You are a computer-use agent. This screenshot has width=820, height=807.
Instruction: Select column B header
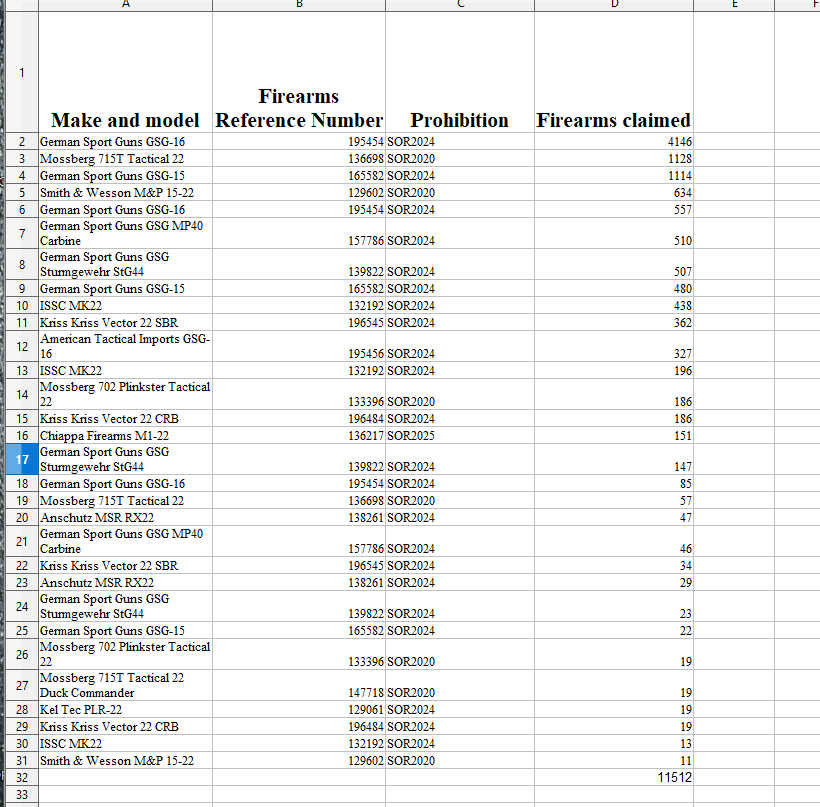click(x=299, y=5)
